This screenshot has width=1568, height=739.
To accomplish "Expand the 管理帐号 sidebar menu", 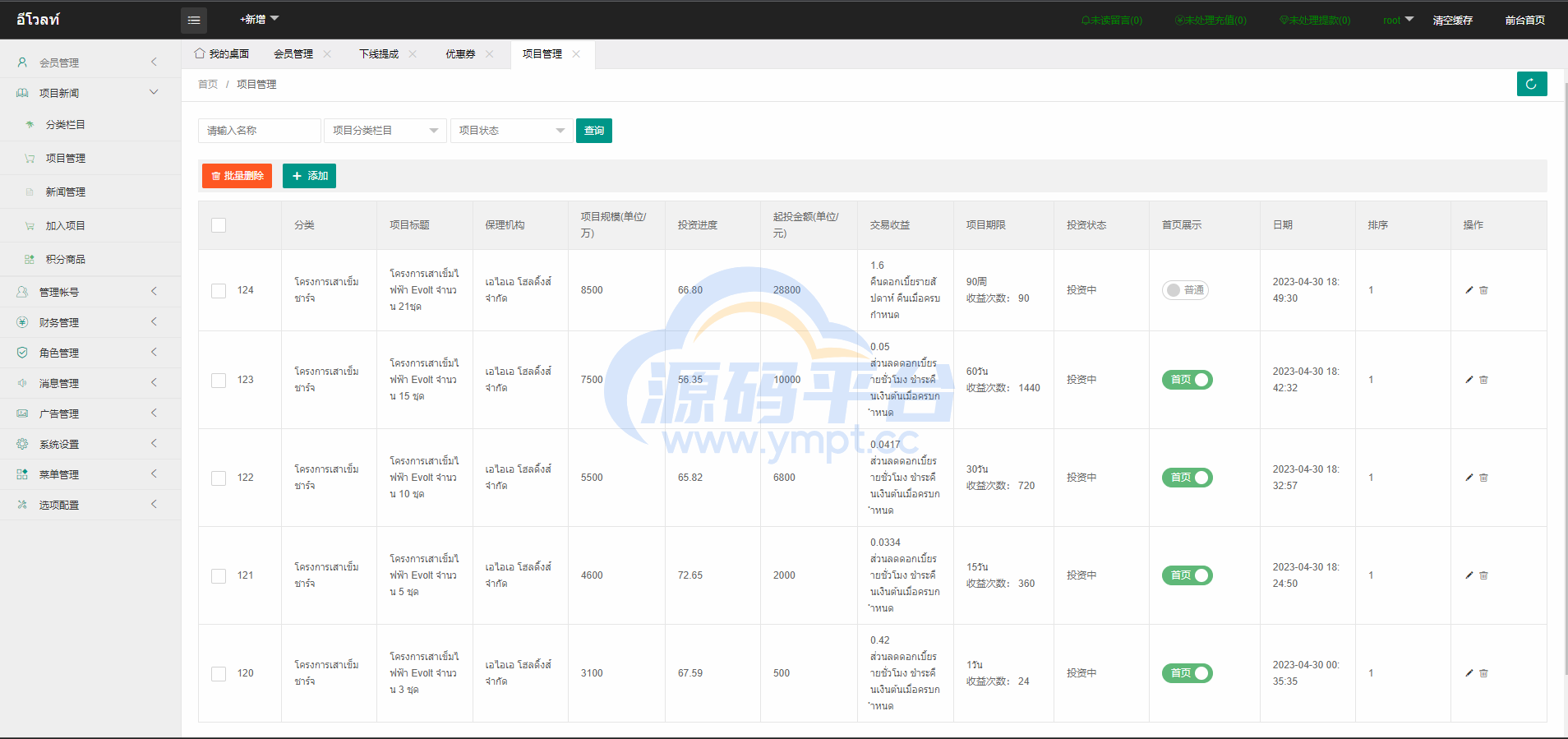I will coord(90,292).
